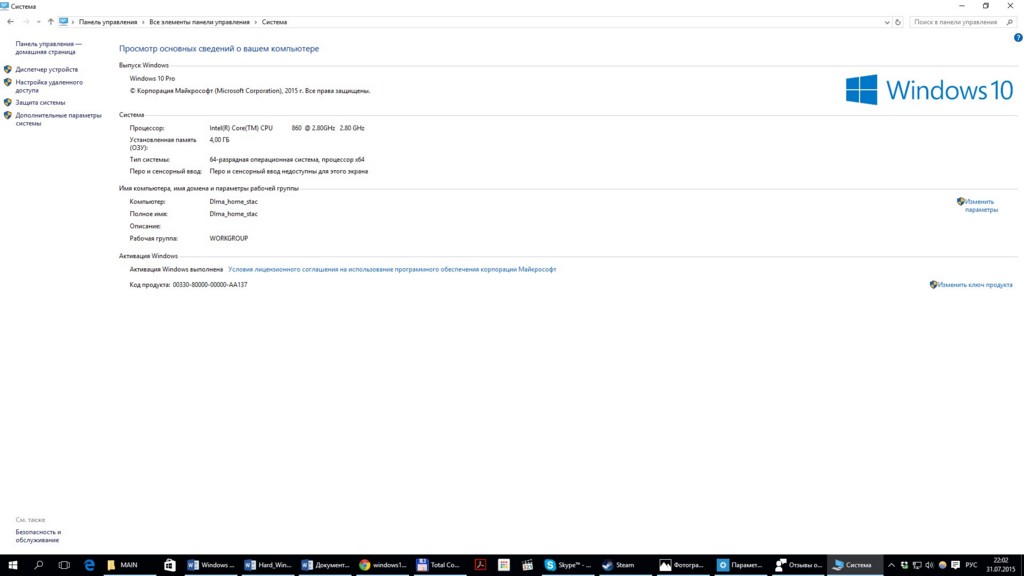Viewport: 1024px width, 576px height.
Task: Open "Защита системы" in the sidebar
Action: (x=40, y=102)
